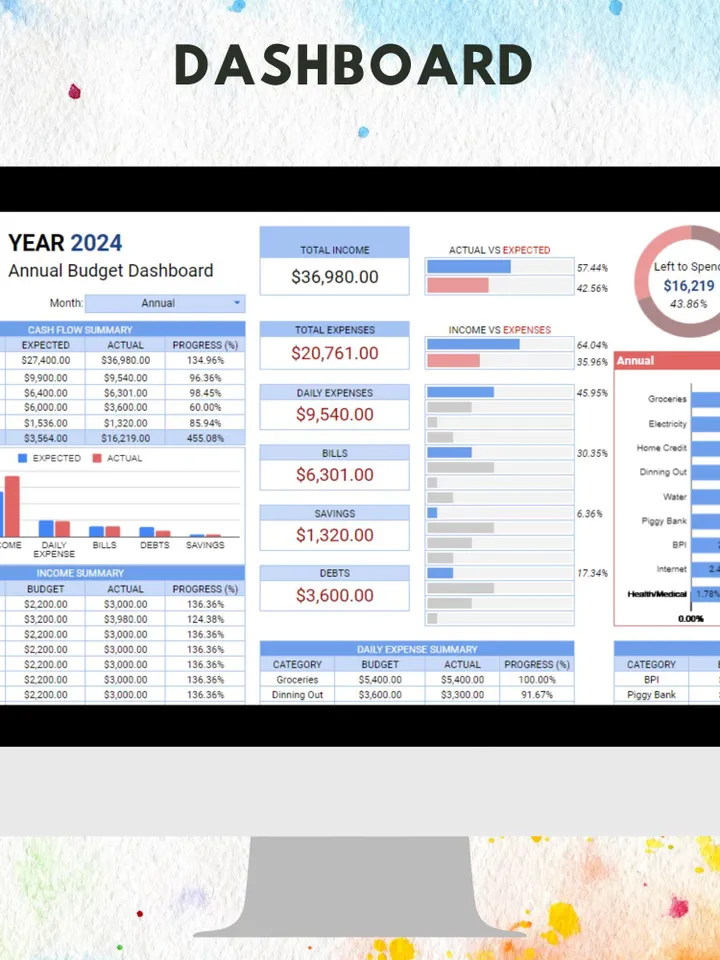Screen dimensions: 720x960
Task: Select the Month field showing Annual
Action: coord(165,303)
